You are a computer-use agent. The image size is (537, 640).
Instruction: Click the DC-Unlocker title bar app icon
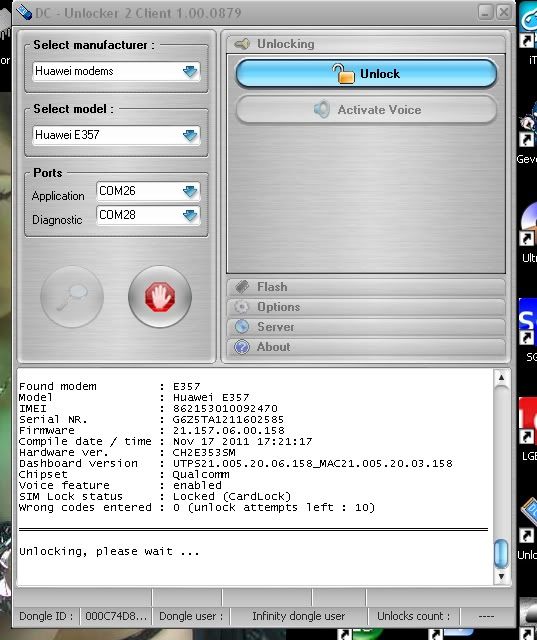[23, 11]
